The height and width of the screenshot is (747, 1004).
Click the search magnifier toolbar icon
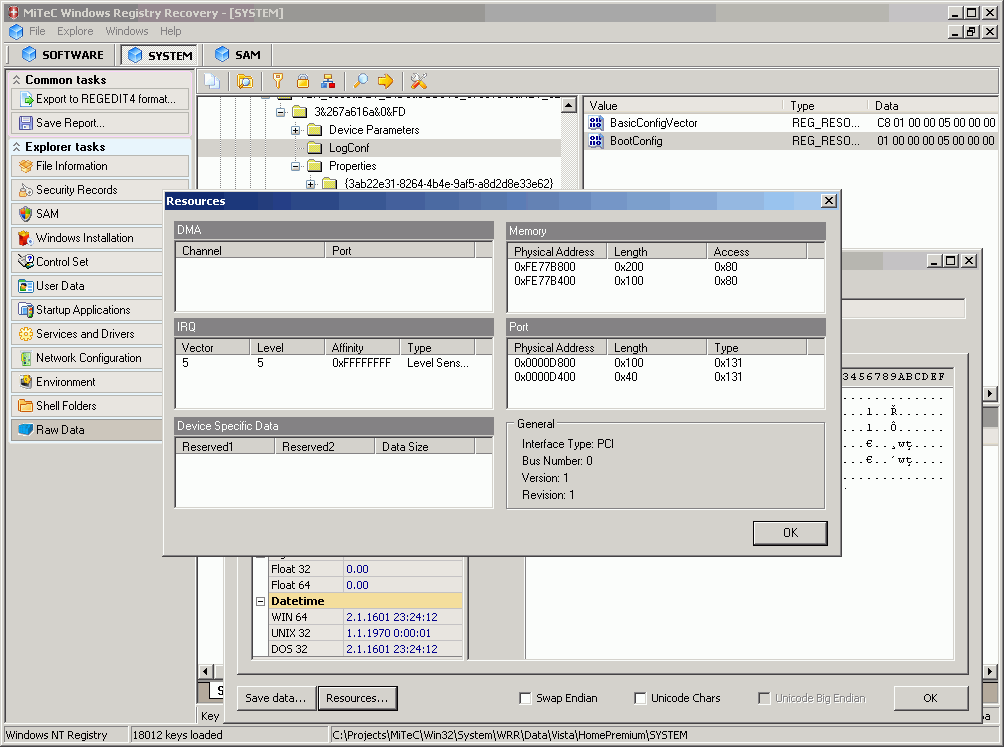[361, 81]
